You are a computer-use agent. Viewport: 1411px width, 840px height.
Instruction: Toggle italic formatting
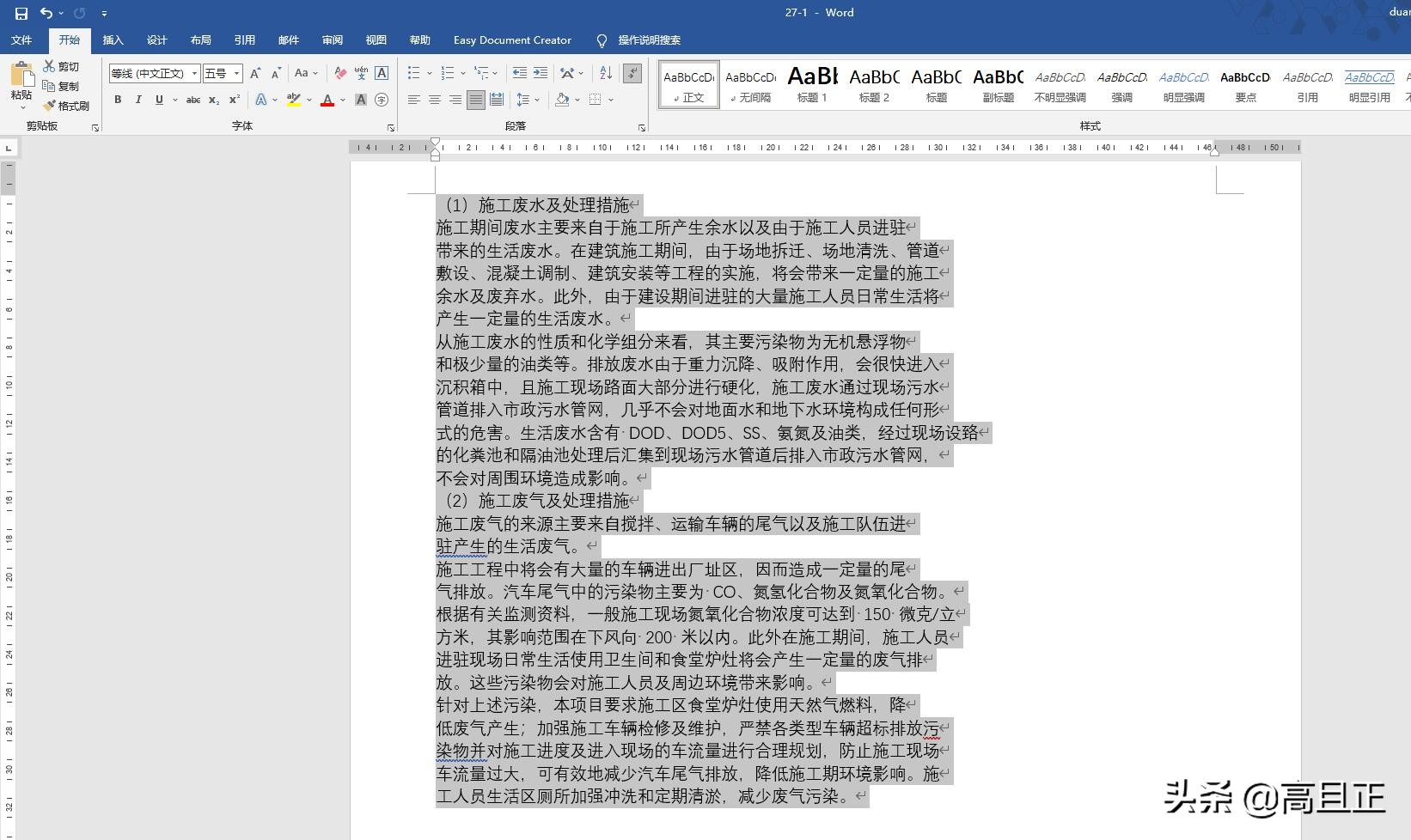click(138, 100)
